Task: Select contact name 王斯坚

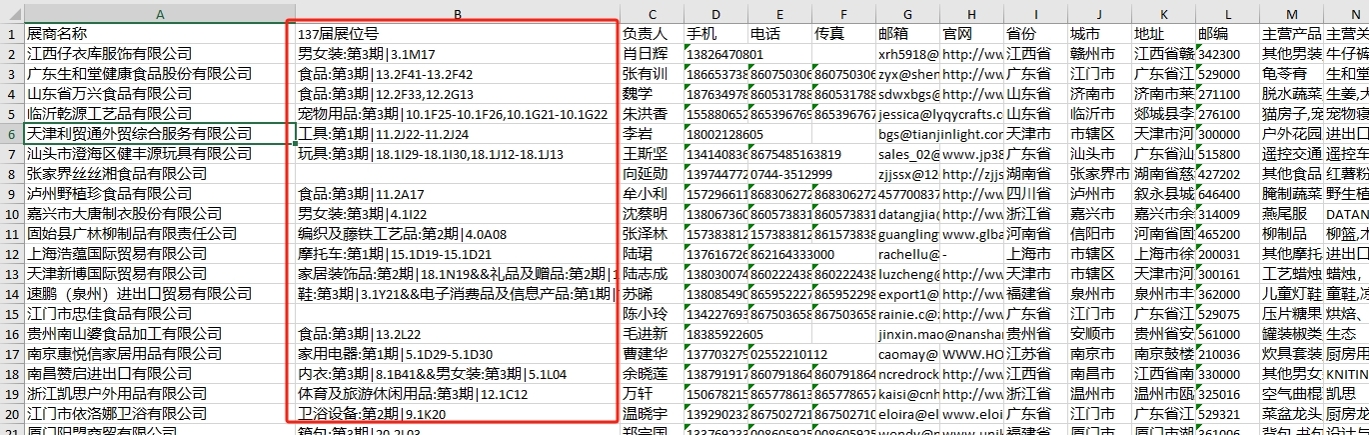Action: (x=651, y=153)
